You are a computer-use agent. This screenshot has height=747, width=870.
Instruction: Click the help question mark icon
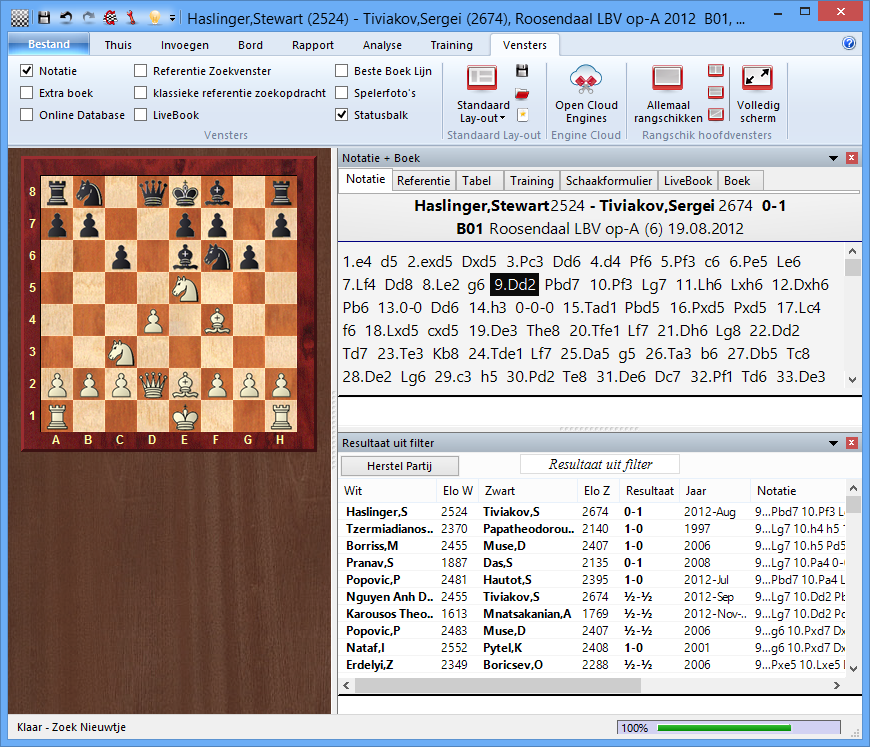click(849, 44)
